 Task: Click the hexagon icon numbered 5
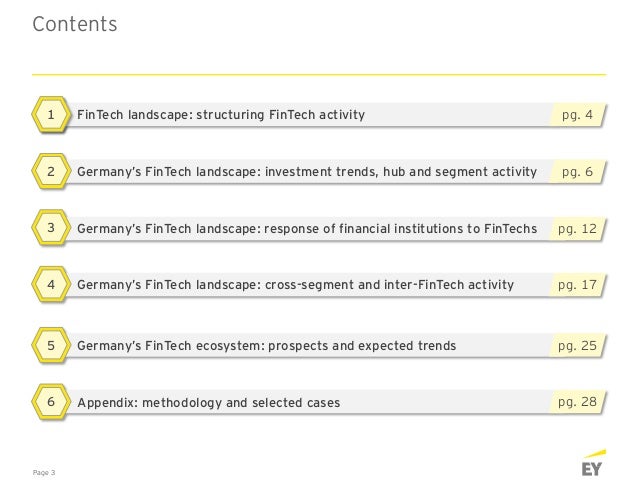[x=50, y=345]
